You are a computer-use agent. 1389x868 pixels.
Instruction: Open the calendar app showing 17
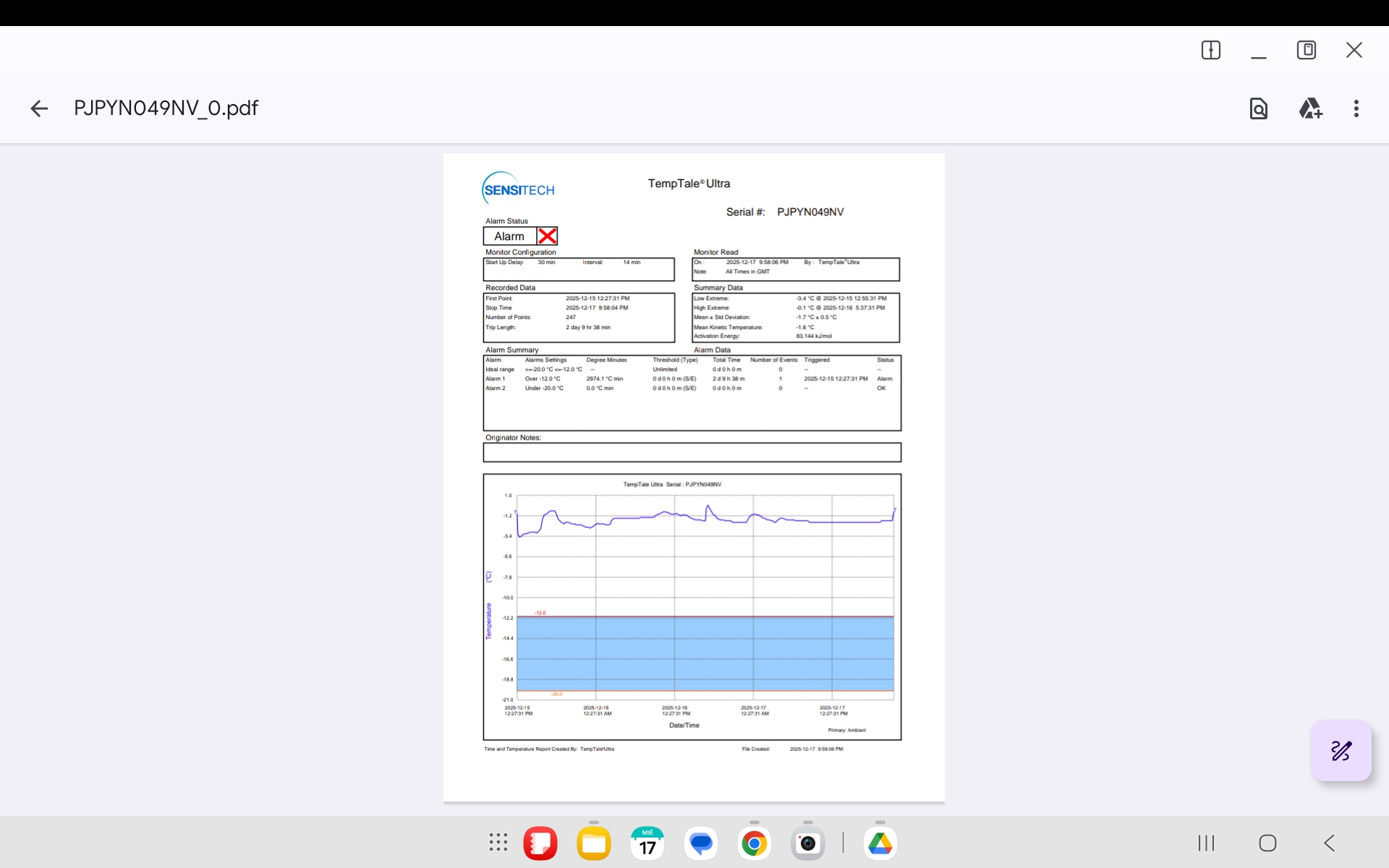point(647,843)
